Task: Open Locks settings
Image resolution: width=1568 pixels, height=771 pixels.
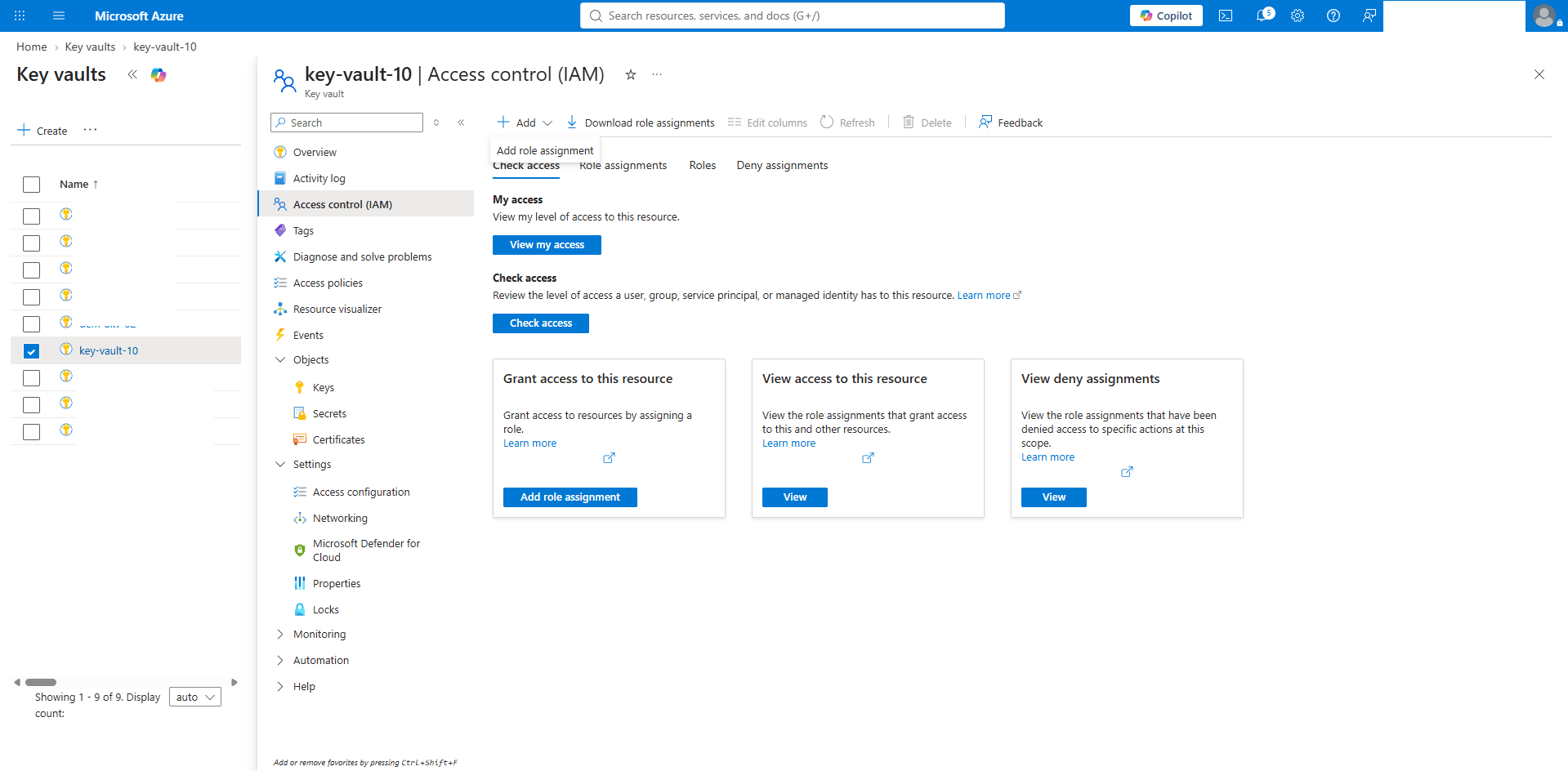Action: [325, 609]
